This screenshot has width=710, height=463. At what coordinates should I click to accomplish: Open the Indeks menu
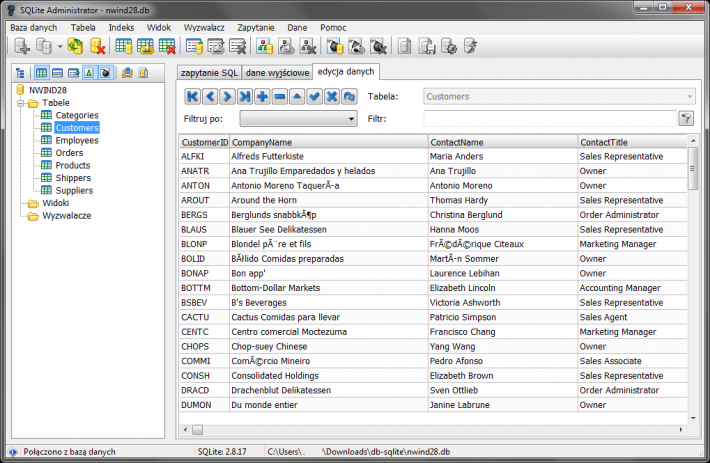[x=121, y=28]
